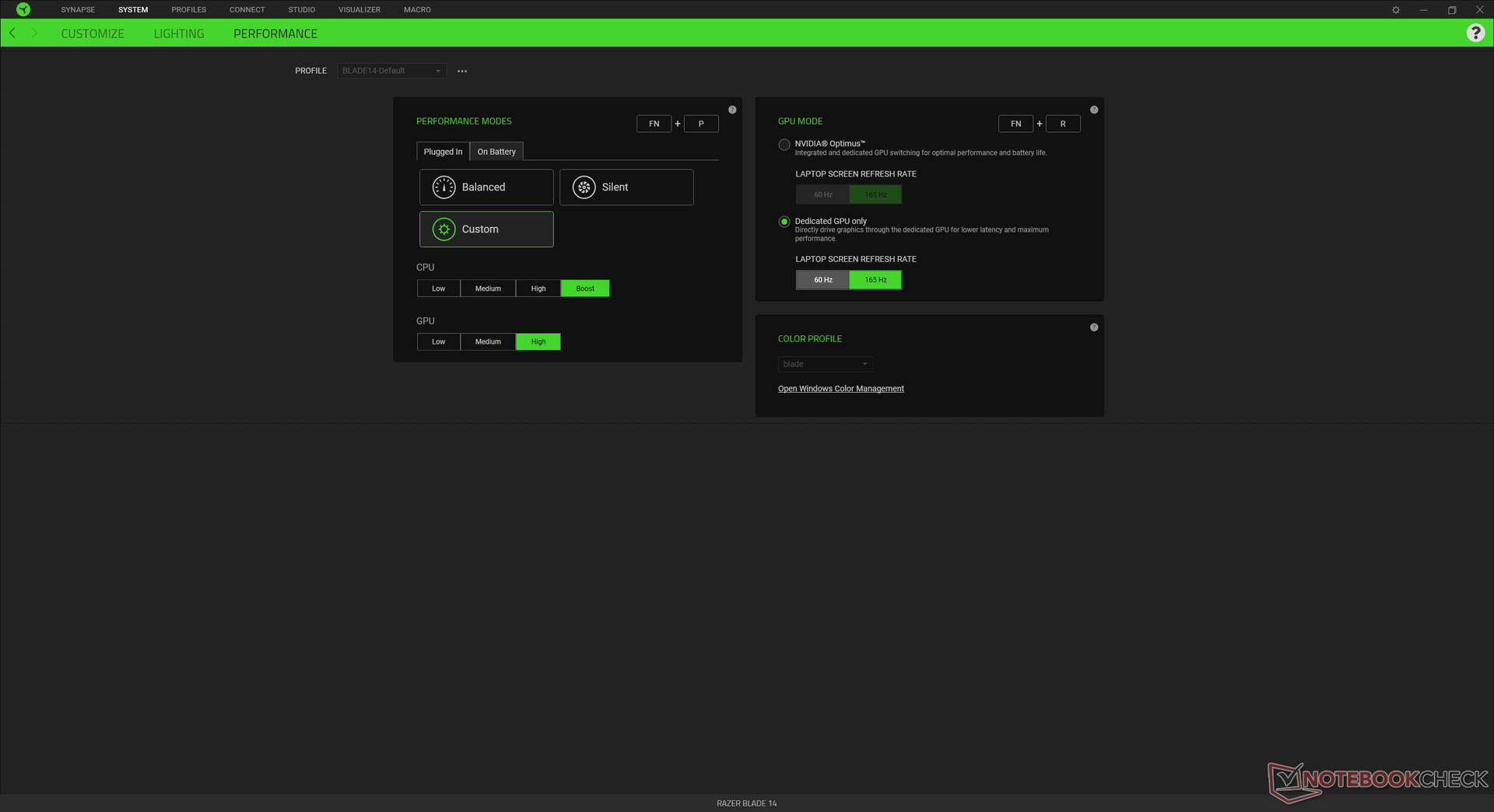Viewport: 1494px width, 812px height.
Task: Open the STUDIO top menu
Action: (x=302, y=10)
